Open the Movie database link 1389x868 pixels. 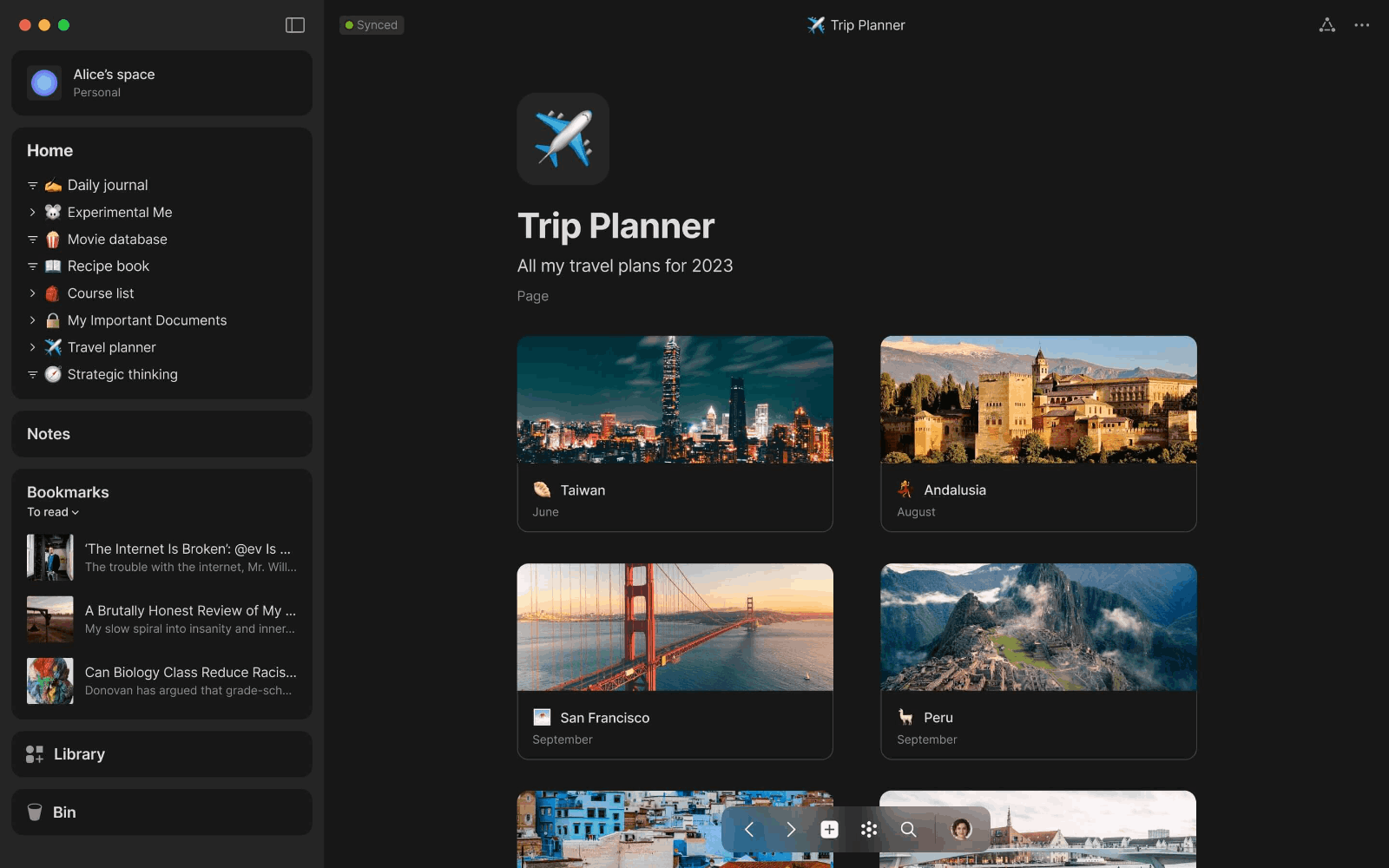click(x=117, y=240)
